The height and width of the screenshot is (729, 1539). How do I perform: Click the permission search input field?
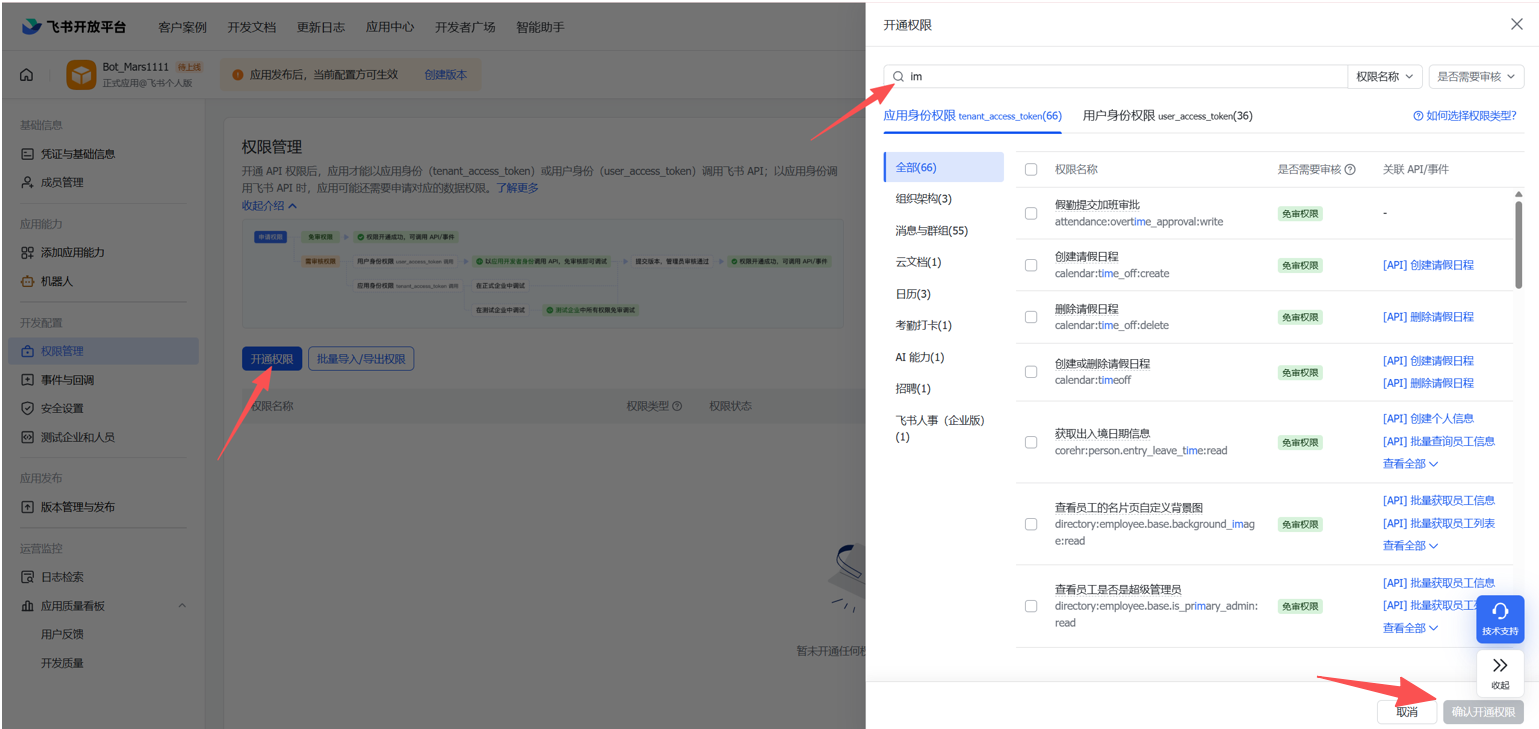(1115, 76)
